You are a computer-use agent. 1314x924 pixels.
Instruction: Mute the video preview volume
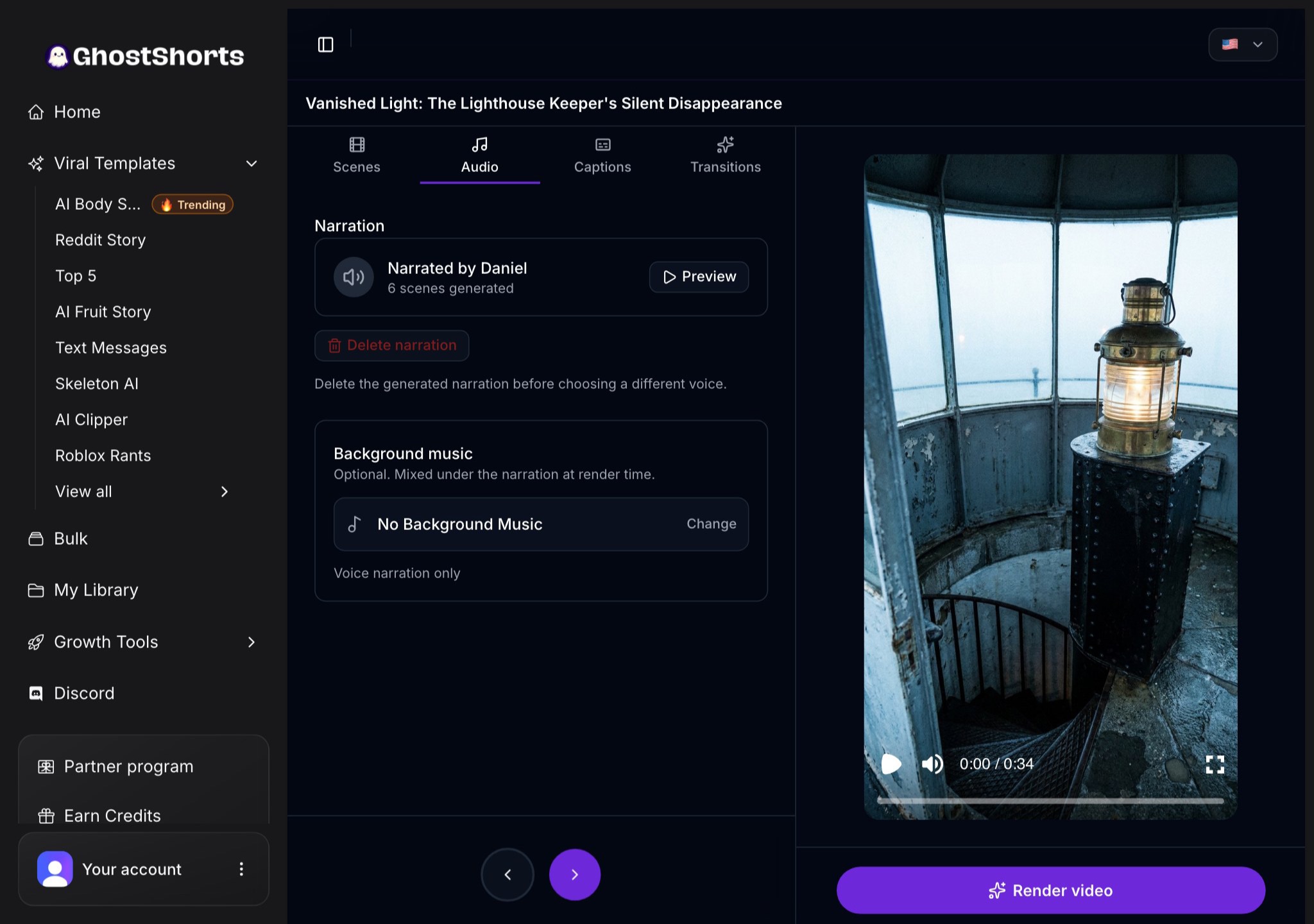pyautogui.click(x=932, y=764)
